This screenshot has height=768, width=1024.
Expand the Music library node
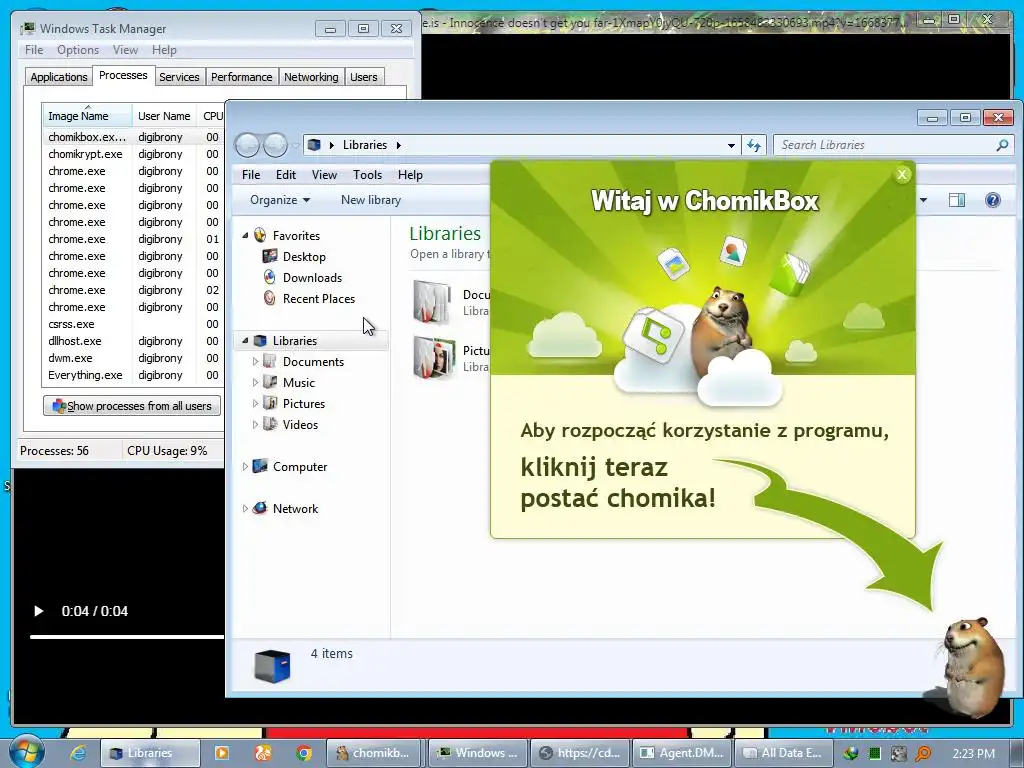coord(255,382)
